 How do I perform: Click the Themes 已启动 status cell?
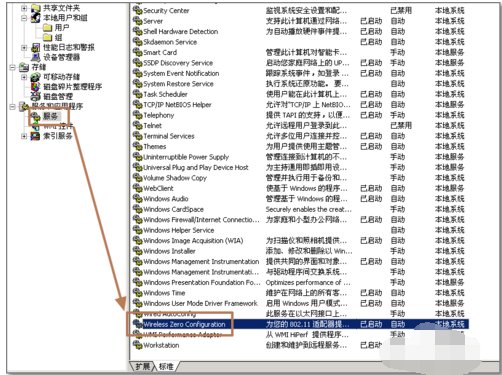(371, 146)
